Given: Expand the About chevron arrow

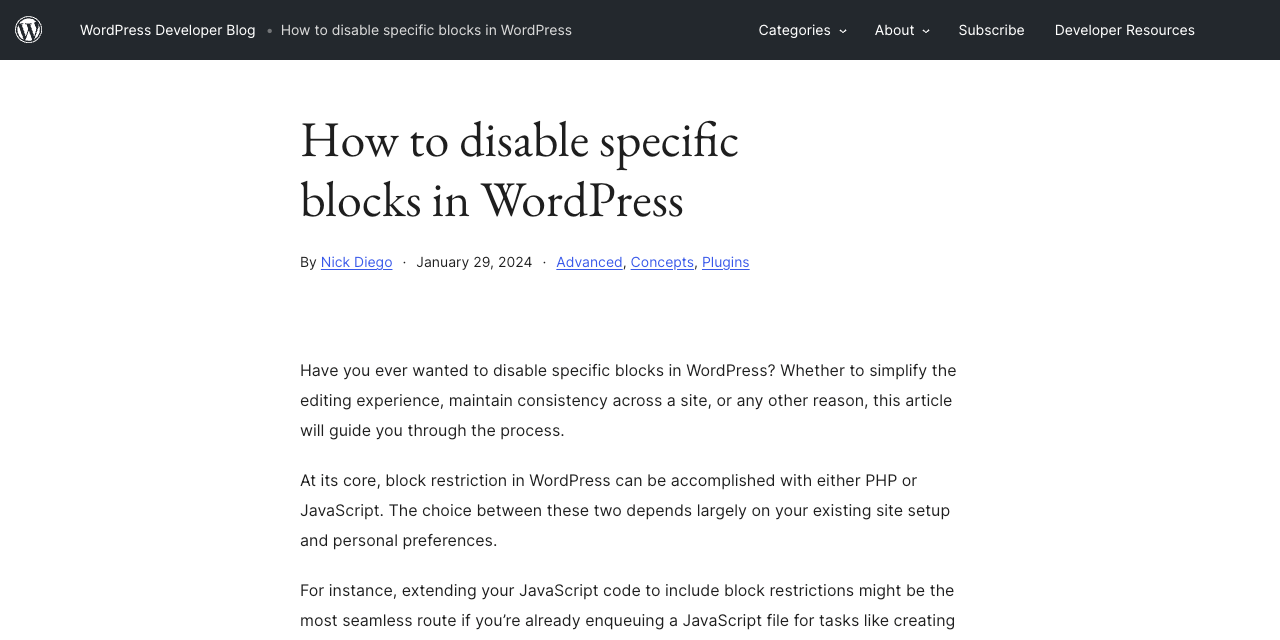Looking at the screenshot, I should click(x=926, y=31).
